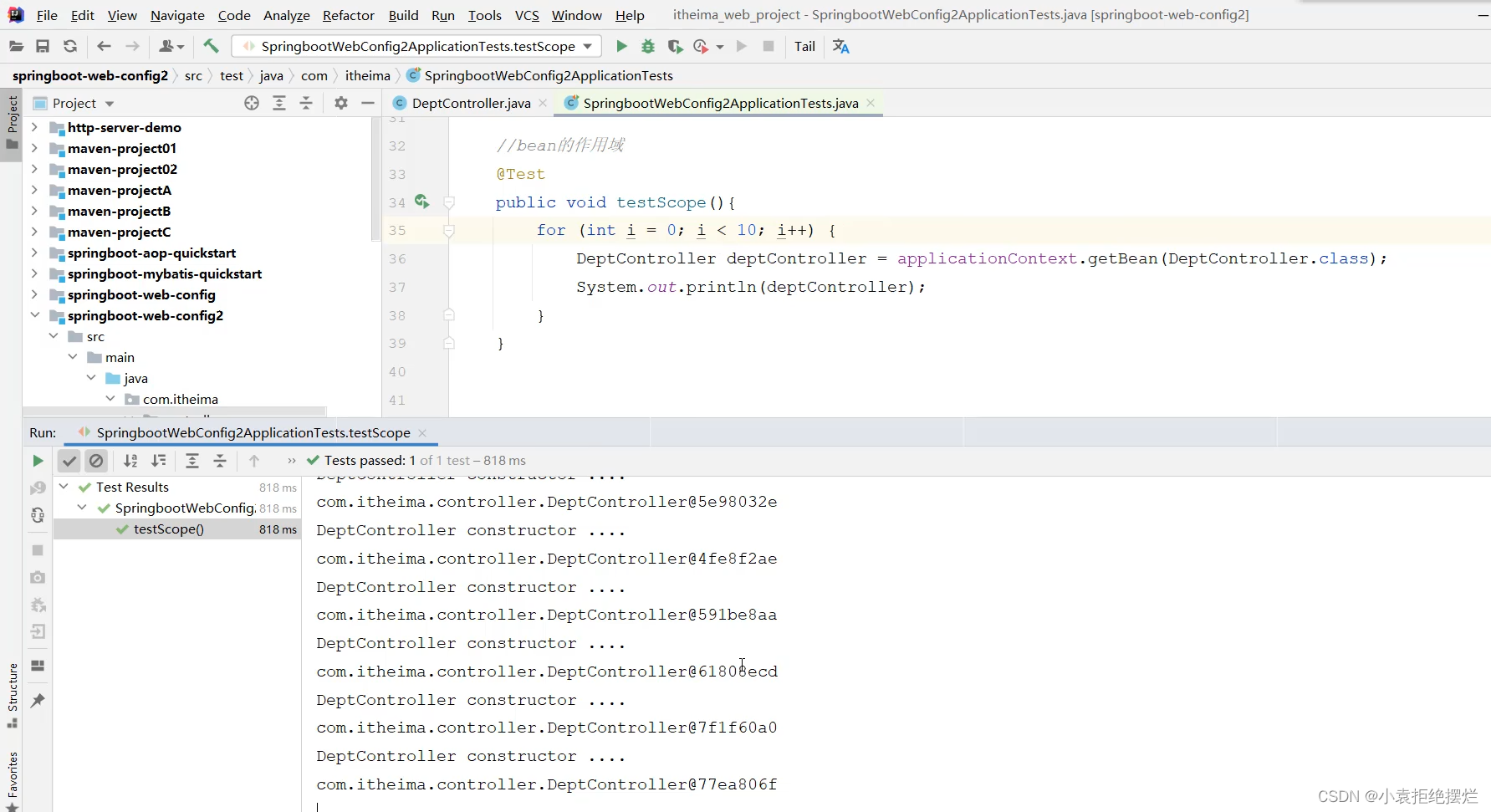Image resolution: width=1491 pixels, height=812 pixels.
Task: Collapse the Test Results node
Action: 64,487
